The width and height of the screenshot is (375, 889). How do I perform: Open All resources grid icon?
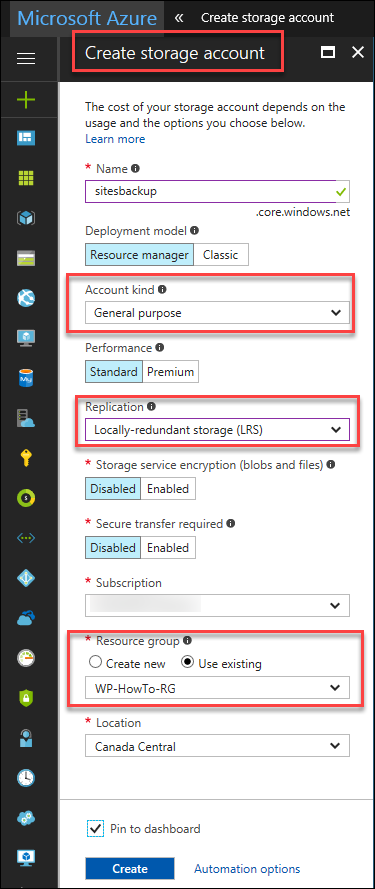[x=26, y=177]
